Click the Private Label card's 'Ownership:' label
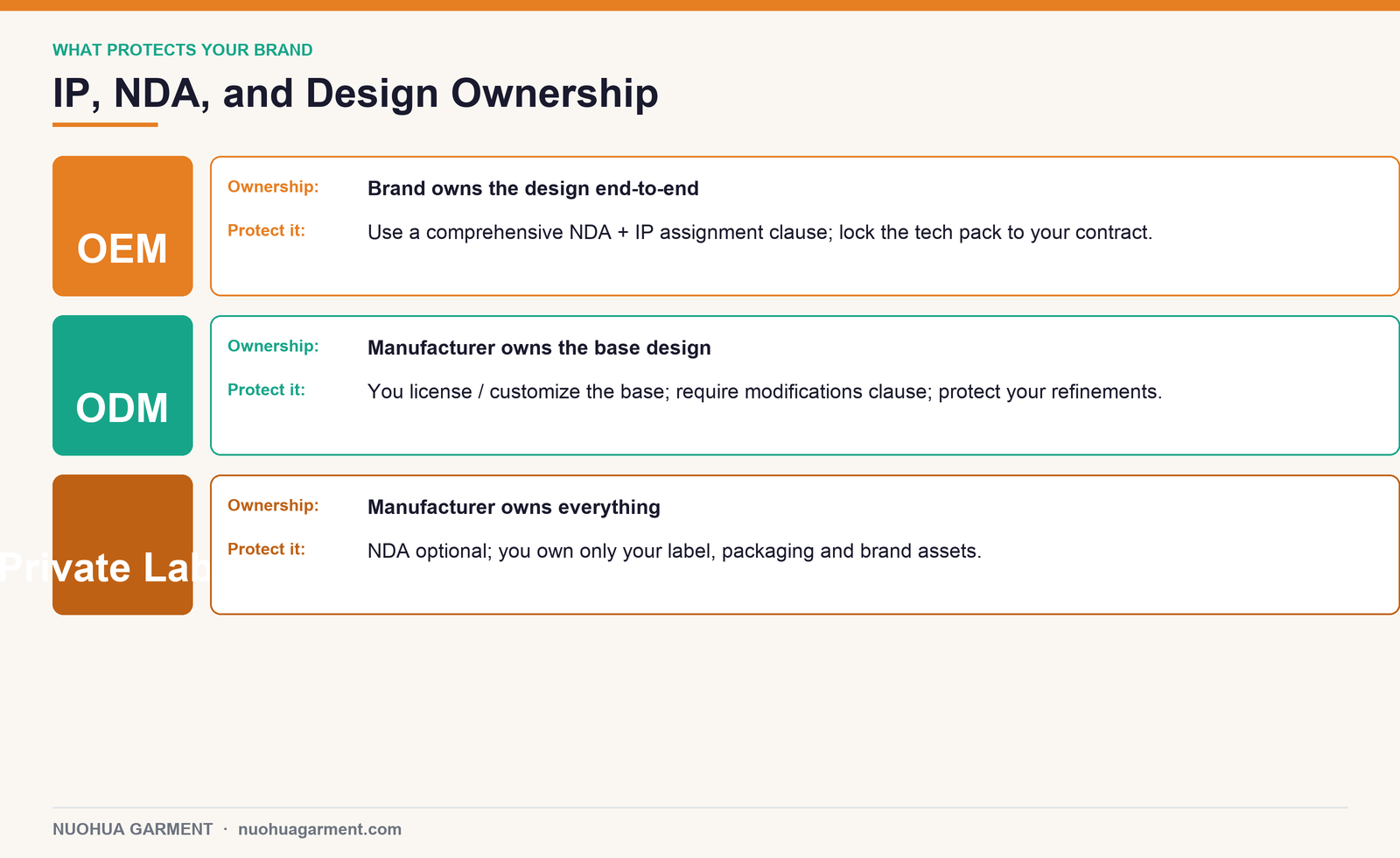 pyautogui.click(x=273, y=505)
